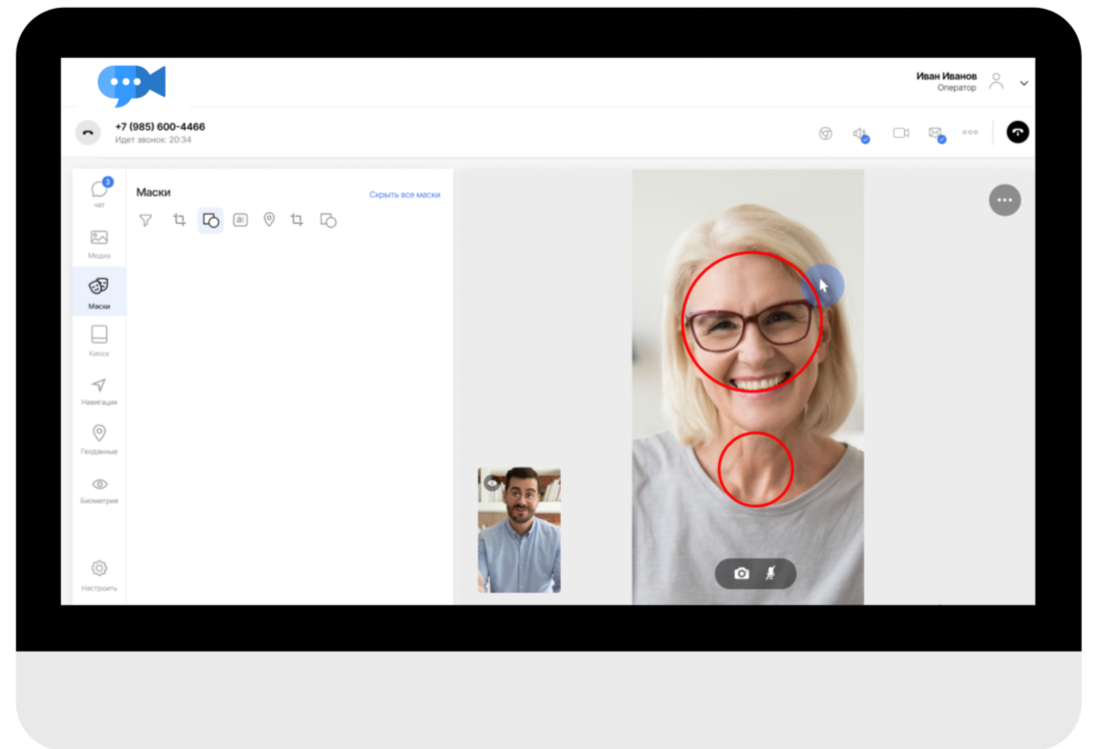The width and height of the screenshot is (1100, 749).
Task: Toggle the speaker sound icon with checkmark
Action: tap(861, 134)
